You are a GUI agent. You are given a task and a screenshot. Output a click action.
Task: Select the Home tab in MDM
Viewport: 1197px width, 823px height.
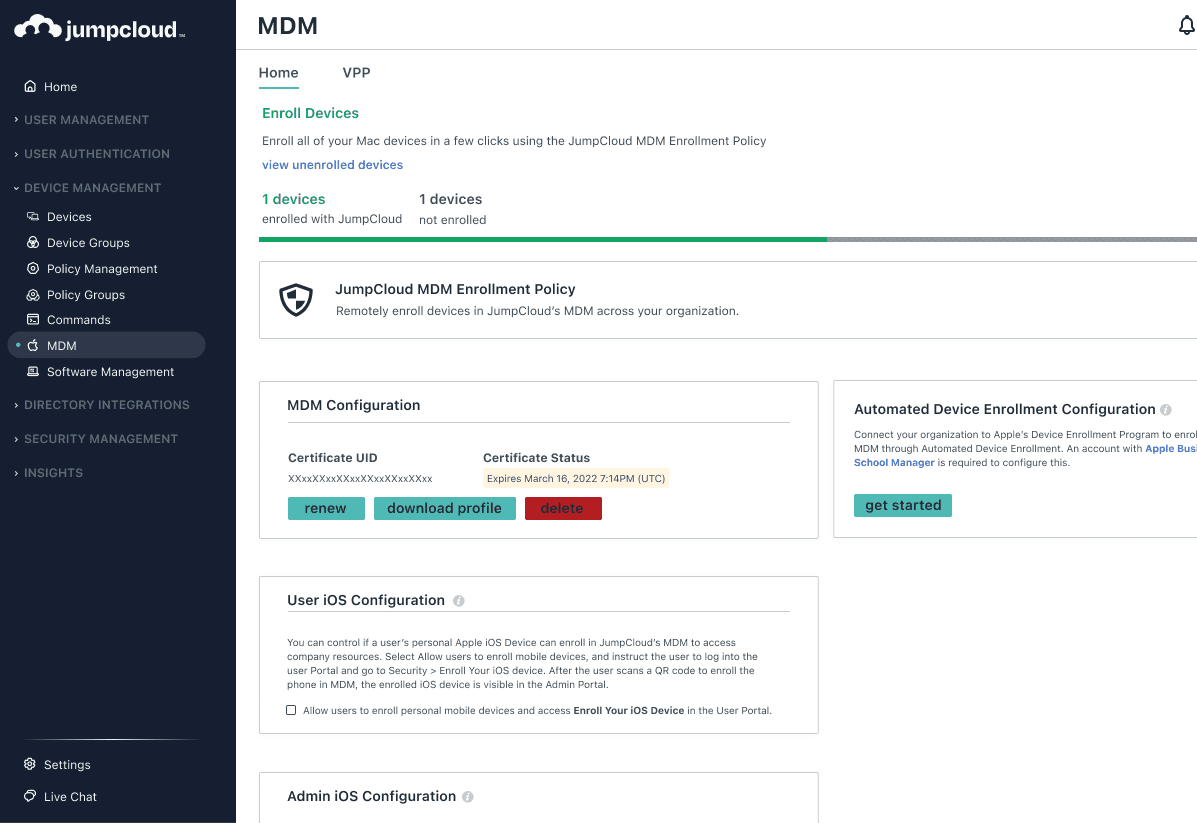279,73
